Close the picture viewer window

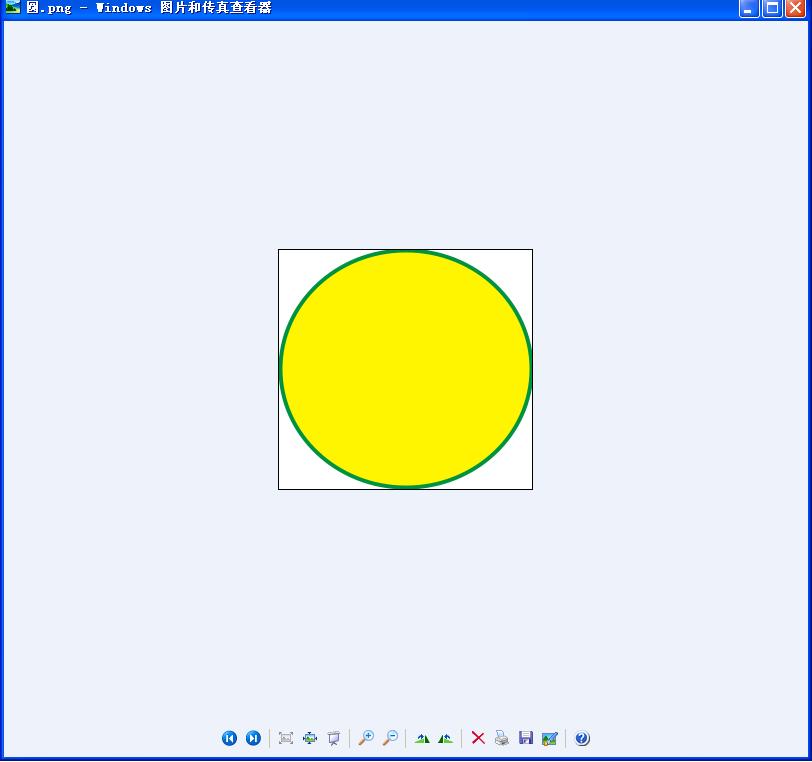[x=795, y=8]
